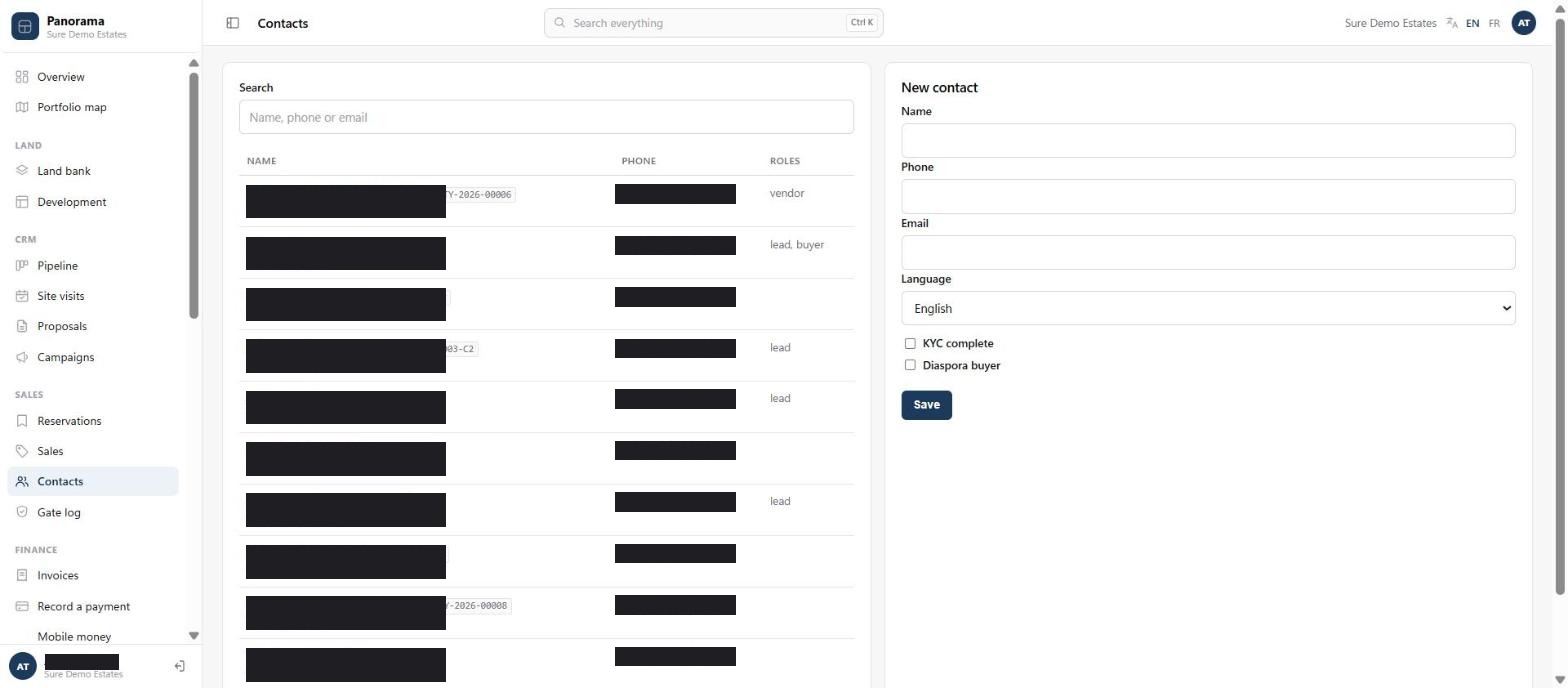This screenshot has height=688, width=1568.
Task: Click the "vendor" role text
Action: pos(787,193)
